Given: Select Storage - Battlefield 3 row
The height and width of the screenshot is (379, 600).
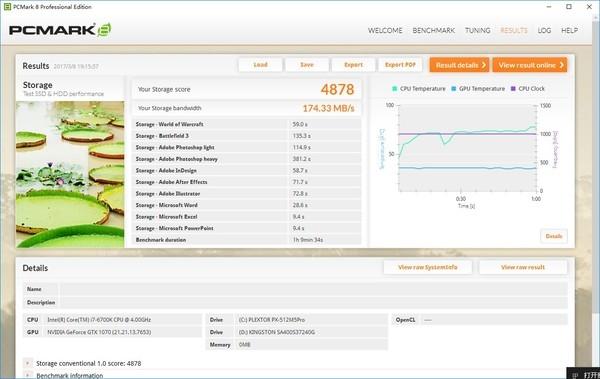Looking at the screenshot, I should (x=247, y=136).
